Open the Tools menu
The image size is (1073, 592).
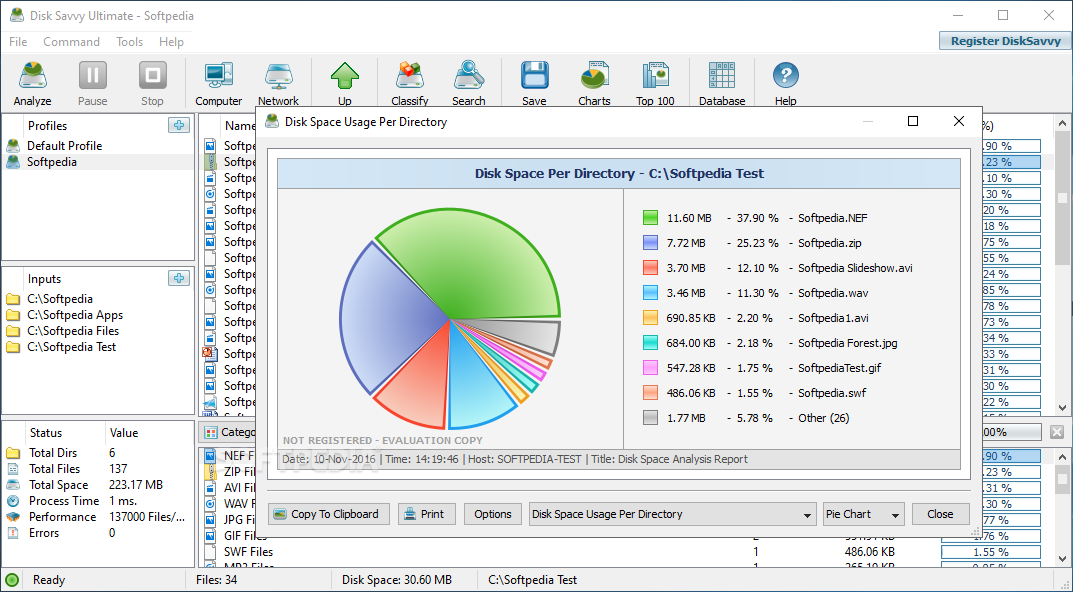click(129, 42)
